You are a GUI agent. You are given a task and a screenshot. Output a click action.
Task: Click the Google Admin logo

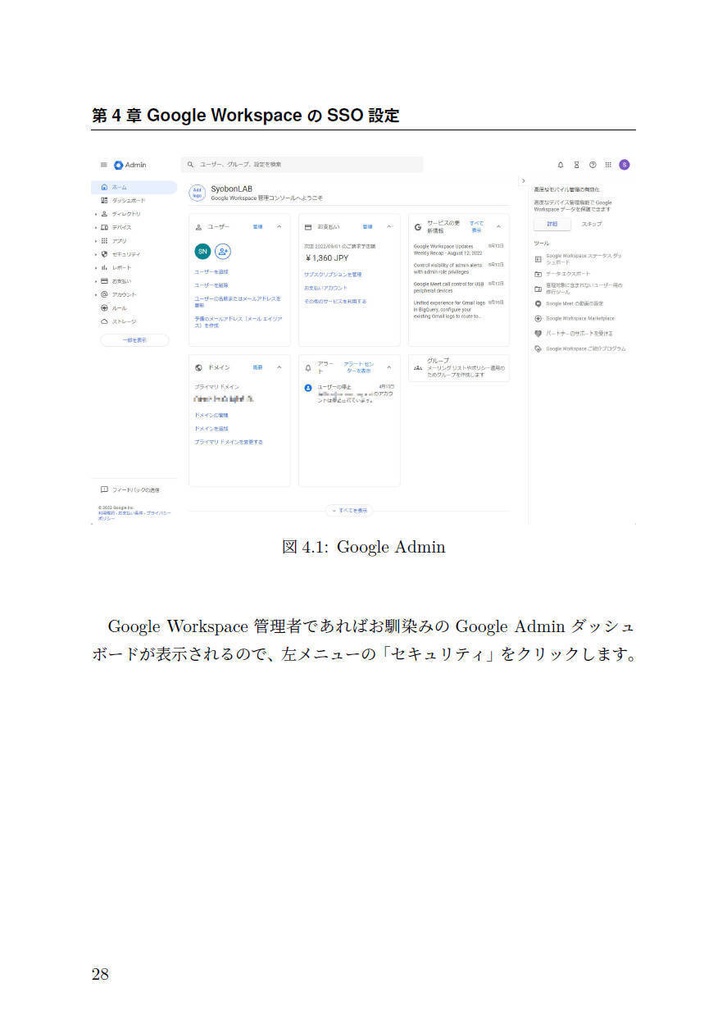[x=130, y=165]
